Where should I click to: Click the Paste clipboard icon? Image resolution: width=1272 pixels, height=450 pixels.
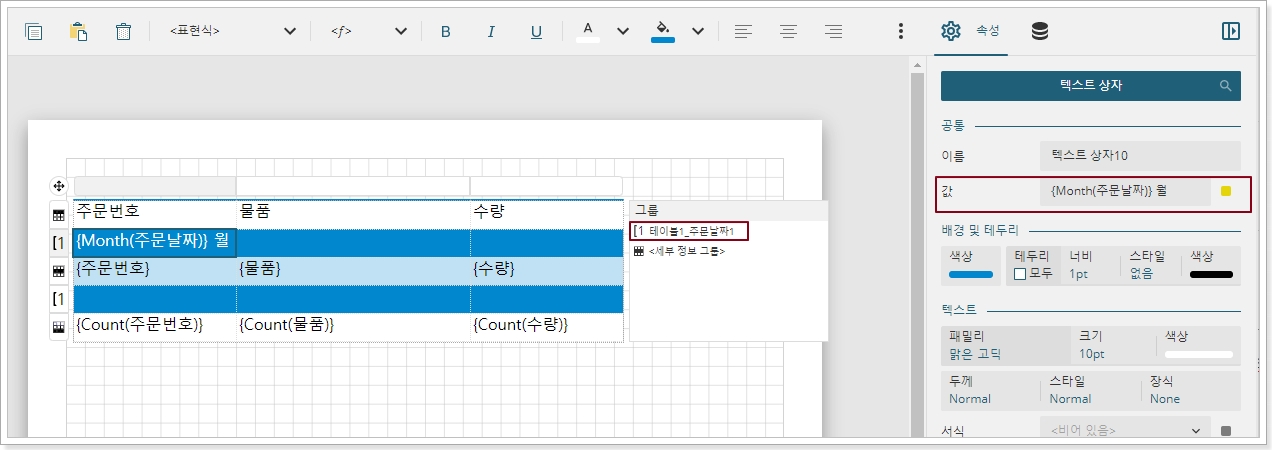78,31
